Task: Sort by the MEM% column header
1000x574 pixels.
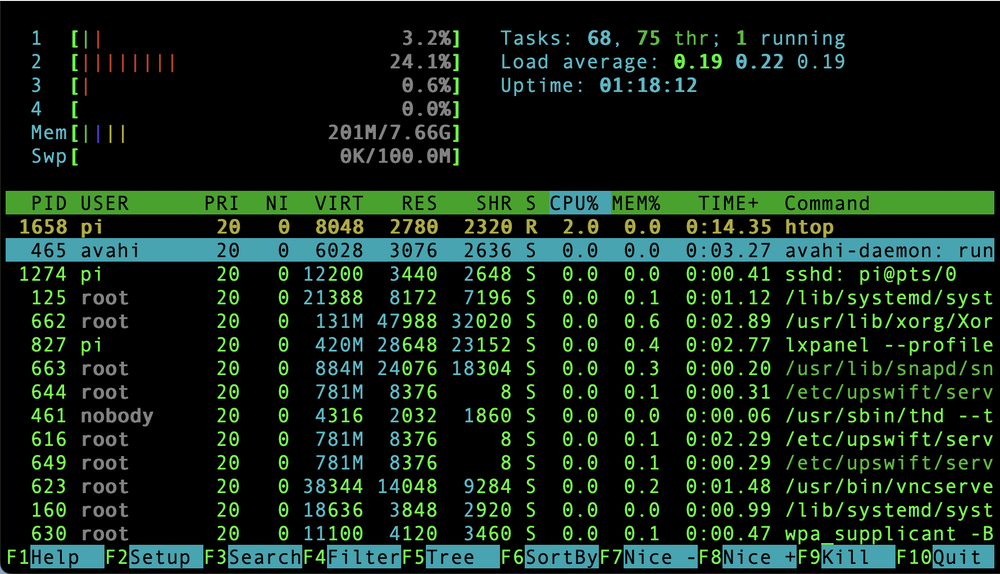Action: pyautogui.click(x=636, y=203)
